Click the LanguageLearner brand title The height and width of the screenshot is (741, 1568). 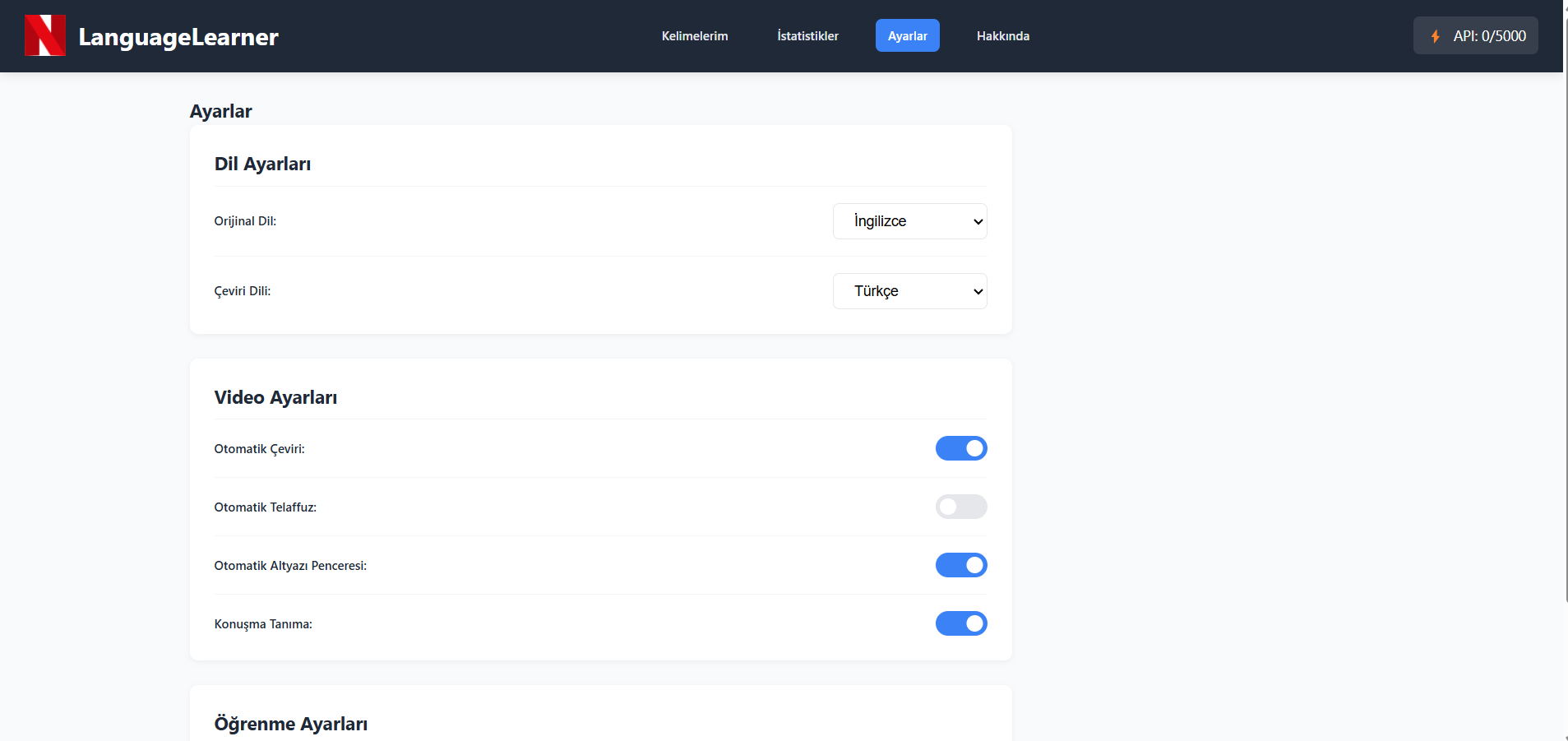pos(178,37)
